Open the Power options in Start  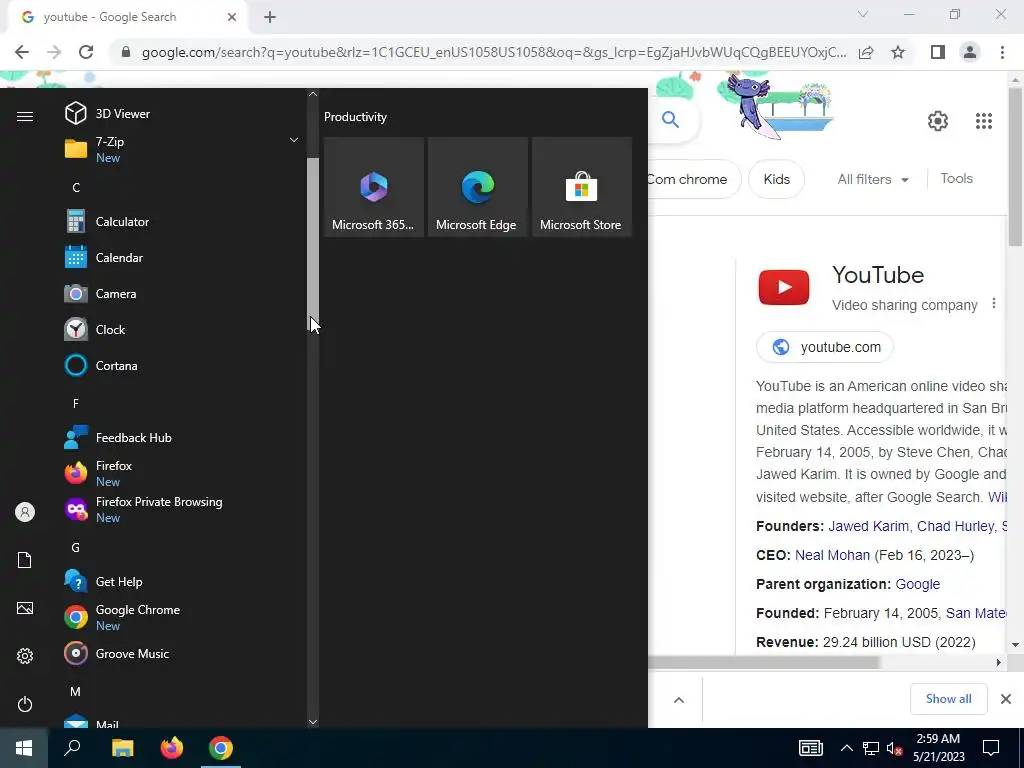(25, 704)
